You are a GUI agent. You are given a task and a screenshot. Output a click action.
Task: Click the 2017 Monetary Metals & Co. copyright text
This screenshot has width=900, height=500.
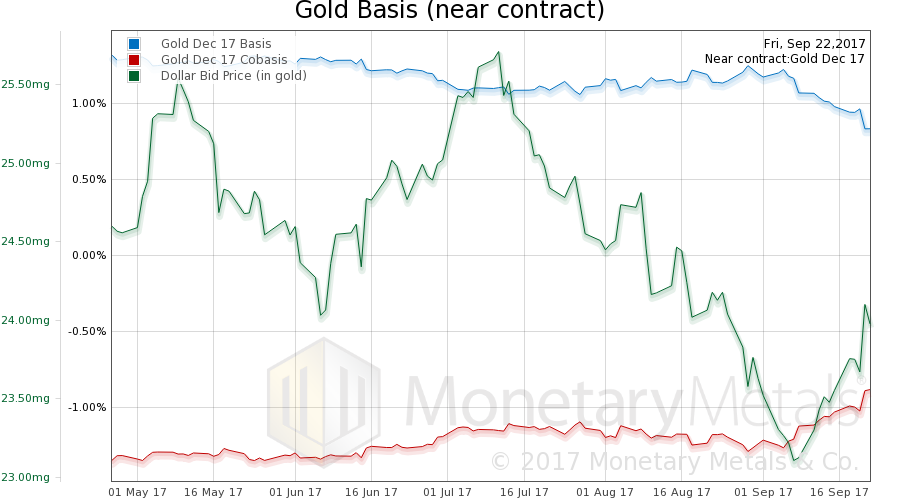pyautogui.click(x=674, y=462)
